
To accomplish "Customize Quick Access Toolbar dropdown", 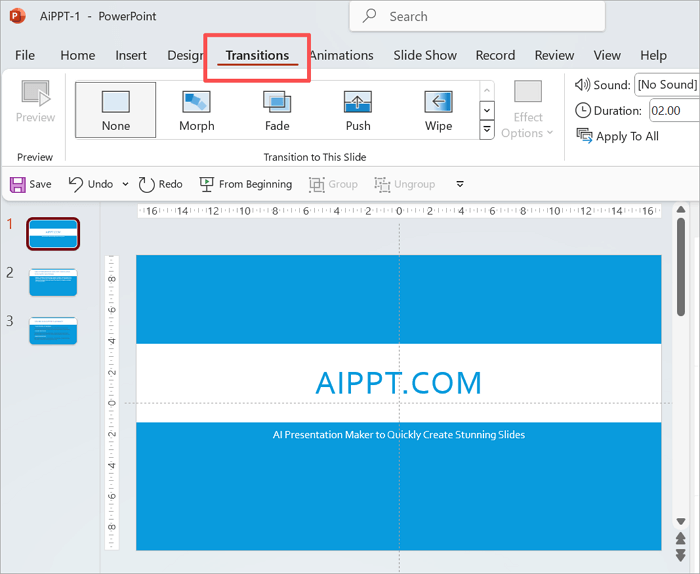I will click(x=460, y=184).
